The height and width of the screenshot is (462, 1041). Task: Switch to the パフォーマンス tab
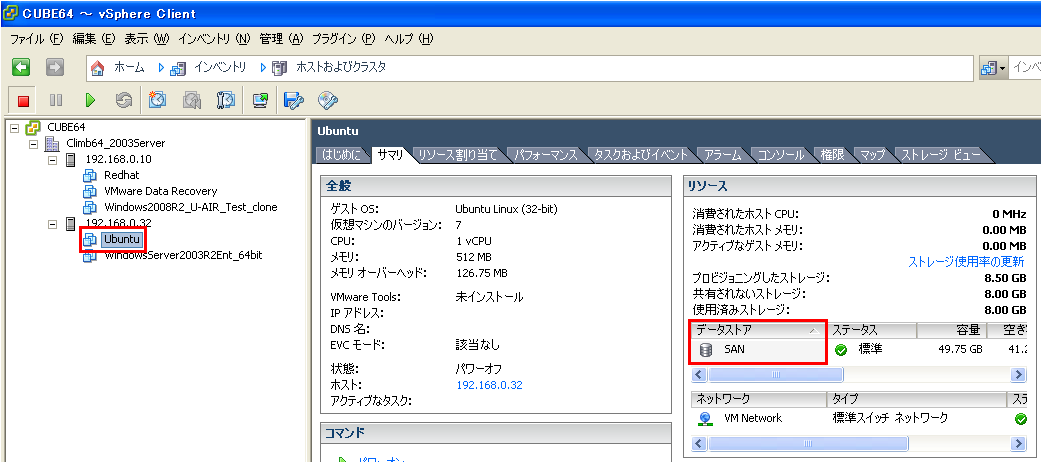pyautogui.click(x=546, y=155)
